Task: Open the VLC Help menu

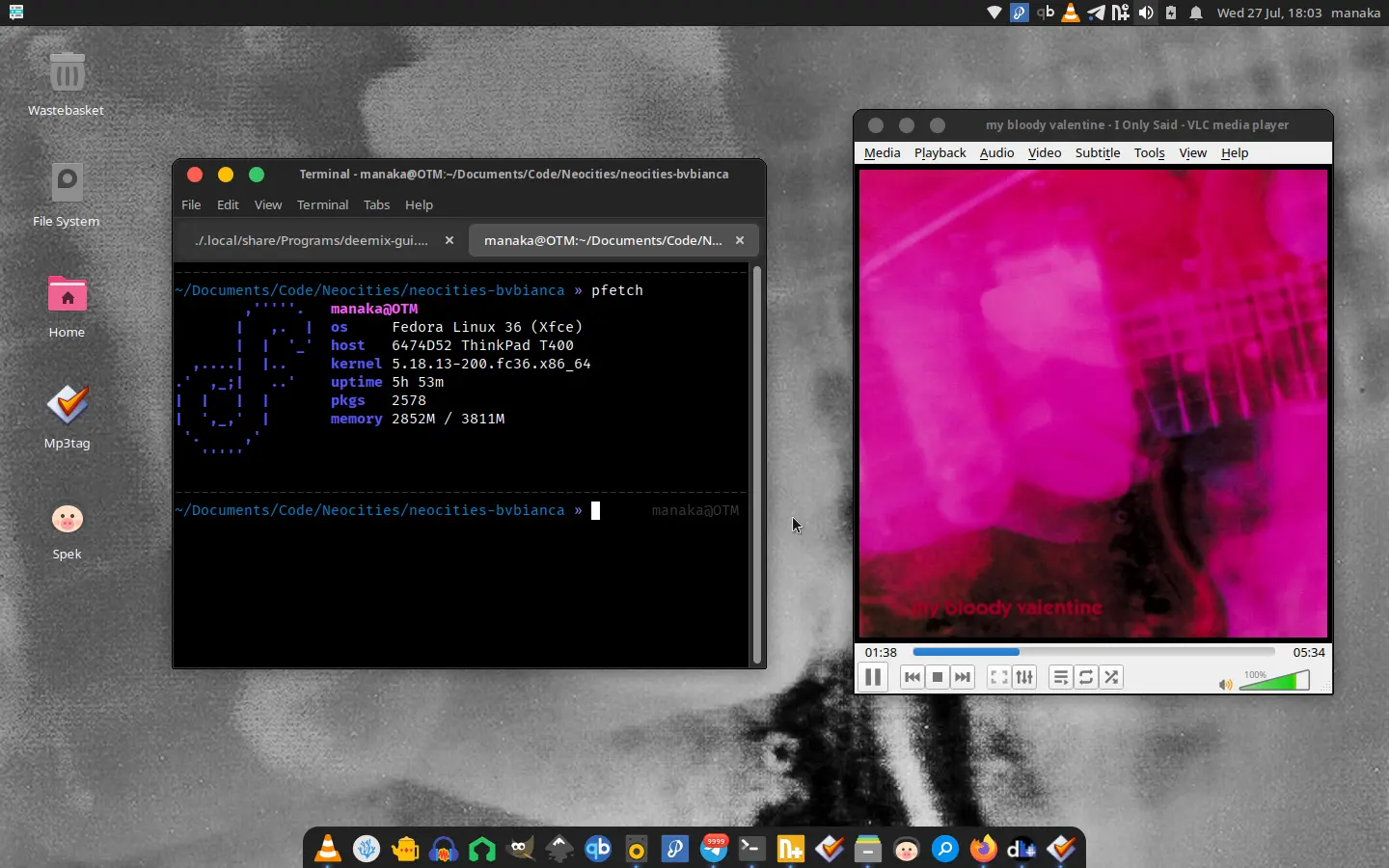Action: pyautogui.click(x=1235, y=152)
